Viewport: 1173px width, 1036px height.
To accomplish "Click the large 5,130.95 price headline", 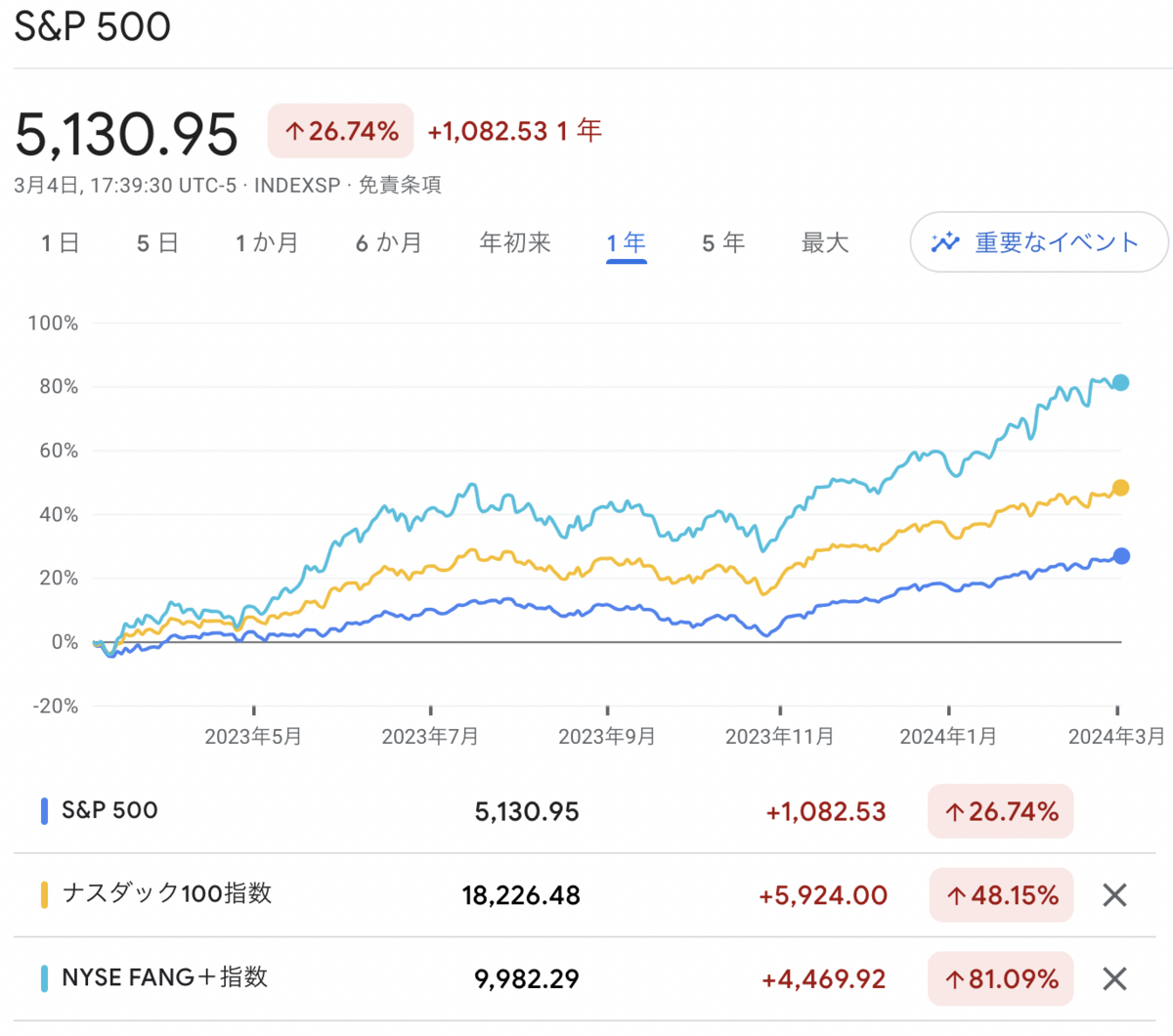I will (x=126, y=134).
